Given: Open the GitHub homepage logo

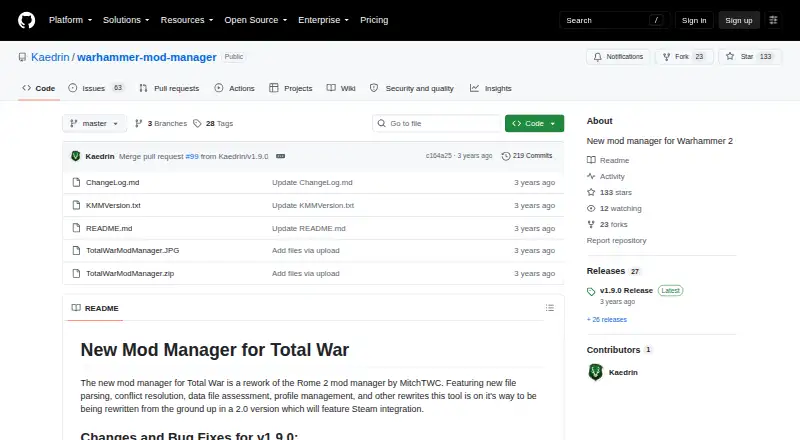Looking at the screenshot, I should [x=27, y=20].
